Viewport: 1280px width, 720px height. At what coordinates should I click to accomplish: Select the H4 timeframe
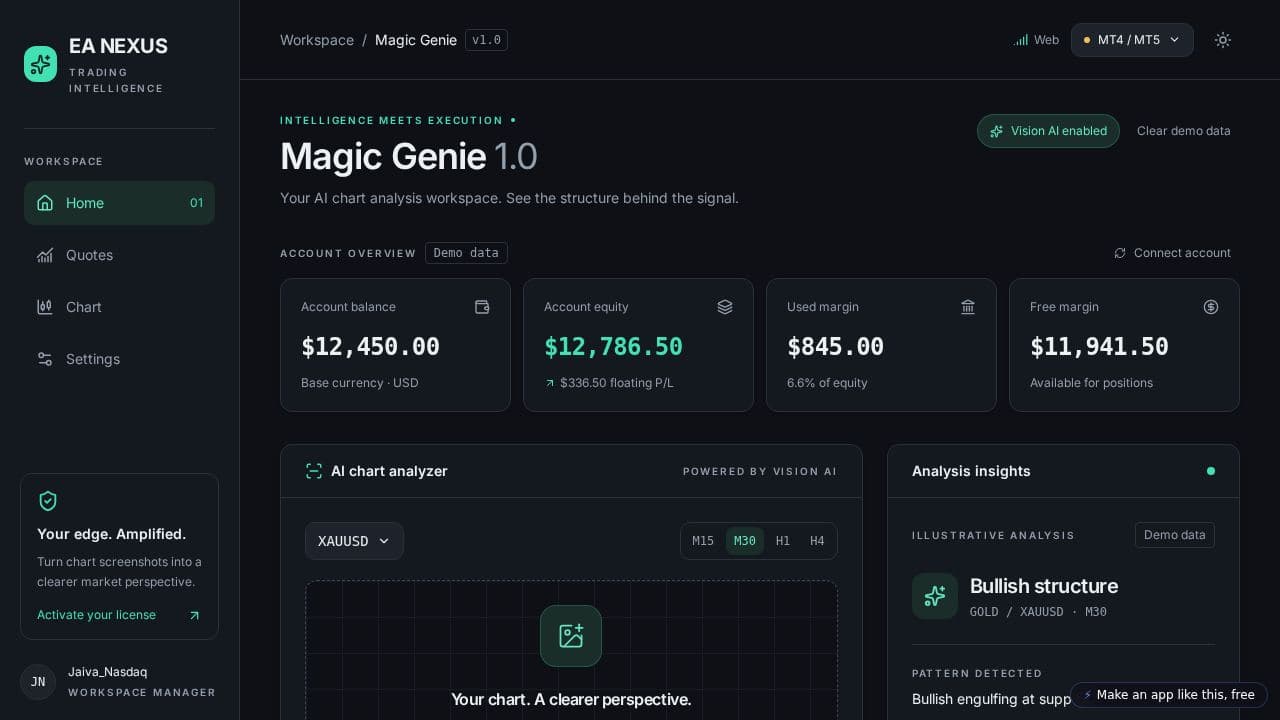pyautogui.click(x=817, y=541)
